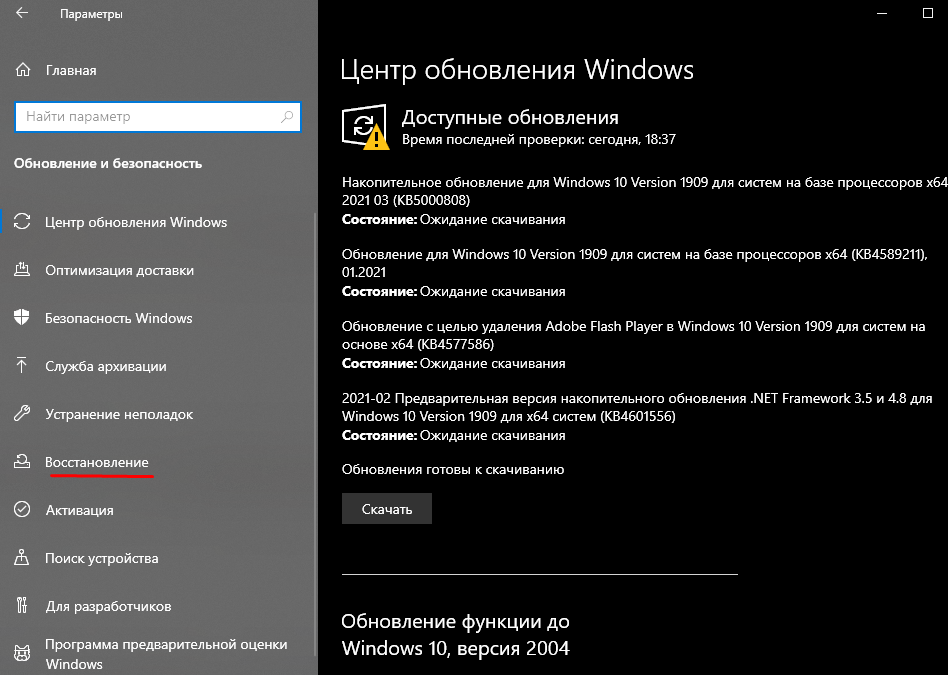Open the Главная home icon
This screenshot has height=675, width=948.
pos(23,70)
